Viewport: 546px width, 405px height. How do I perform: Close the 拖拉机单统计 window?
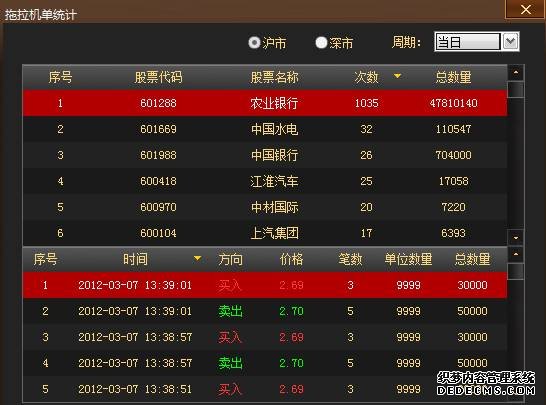[x=525, y=9]
